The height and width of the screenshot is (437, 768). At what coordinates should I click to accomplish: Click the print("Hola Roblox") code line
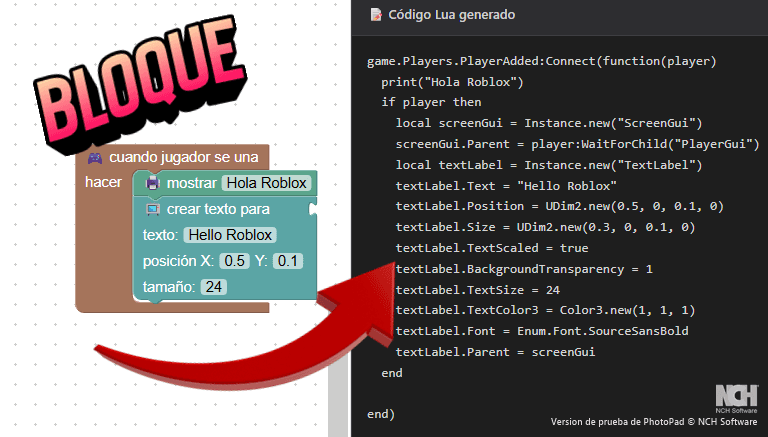(452, 82)
